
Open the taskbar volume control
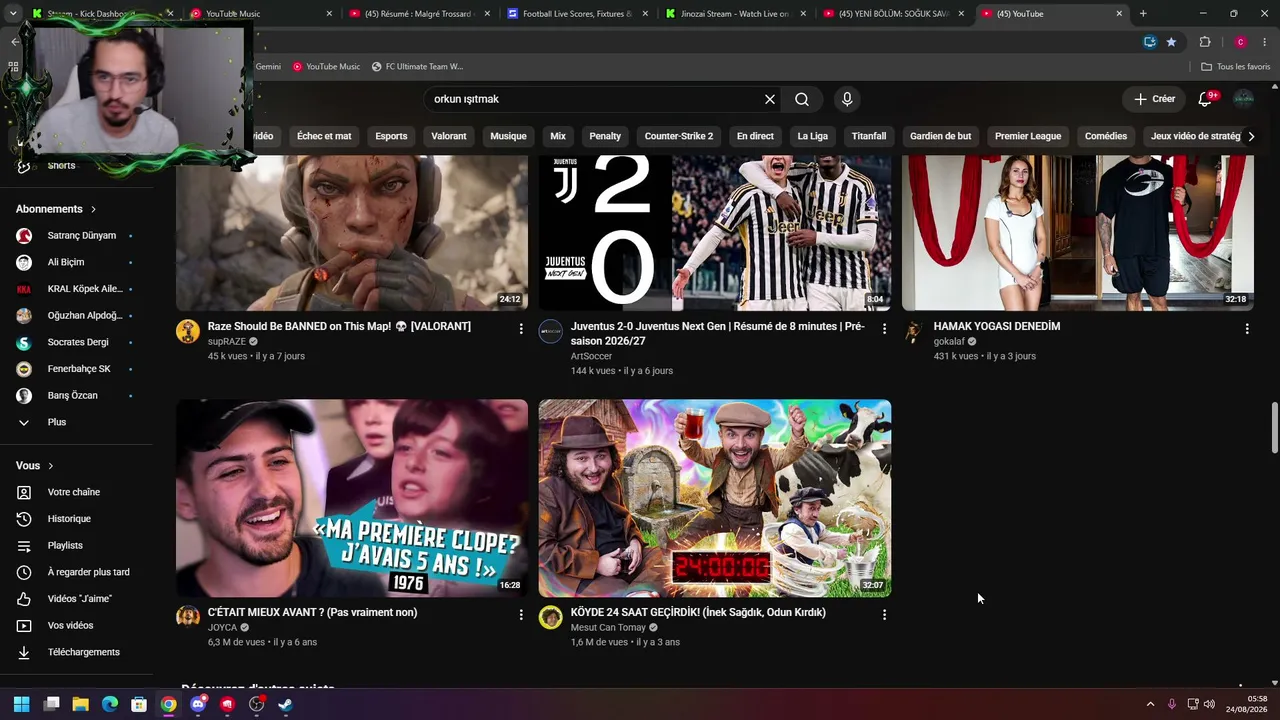[1209, 704]
